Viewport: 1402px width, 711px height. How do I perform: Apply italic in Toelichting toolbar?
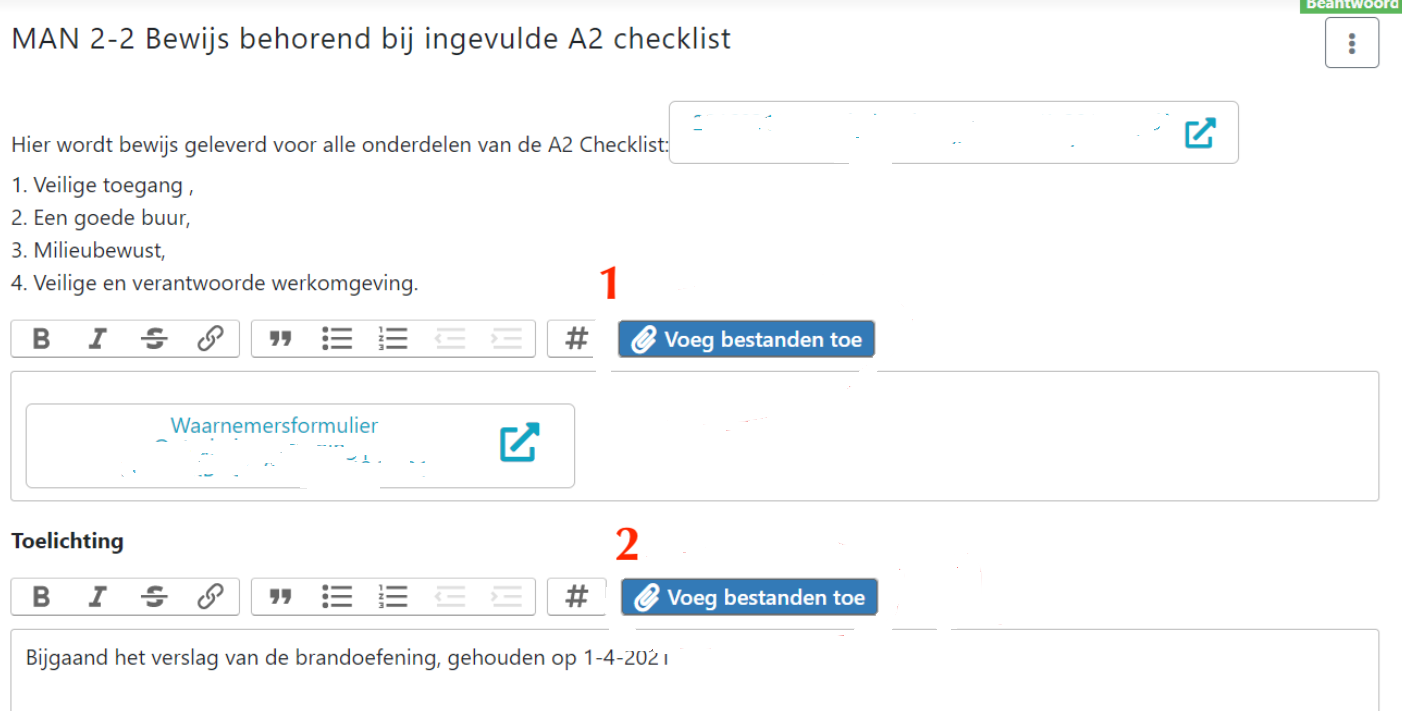[97, 597]
